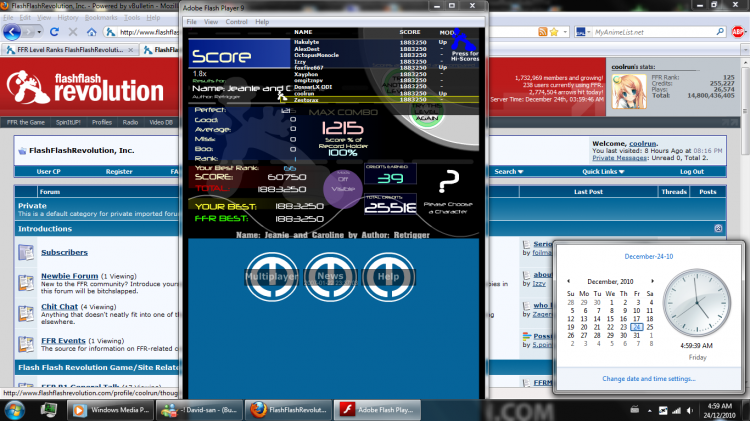Open David-san messenger taskbar item
Screen dimensions: 750x421
[x=199, y=410]
